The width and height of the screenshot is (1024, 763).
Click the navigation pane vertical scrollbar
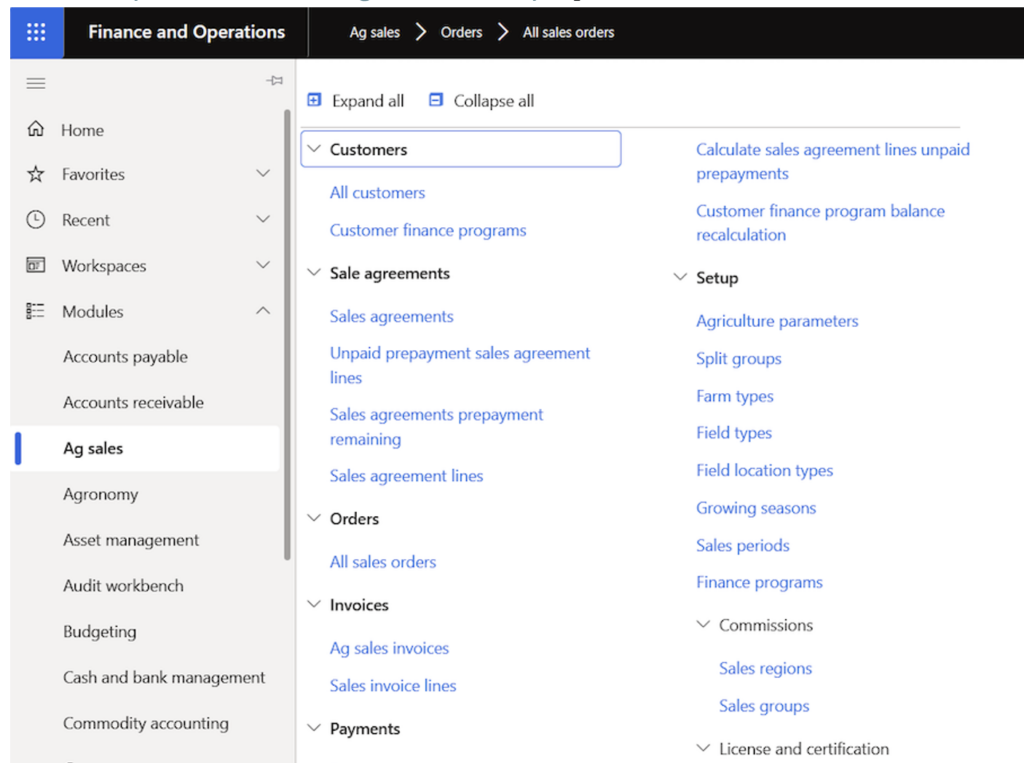click(x=287, y=334)
